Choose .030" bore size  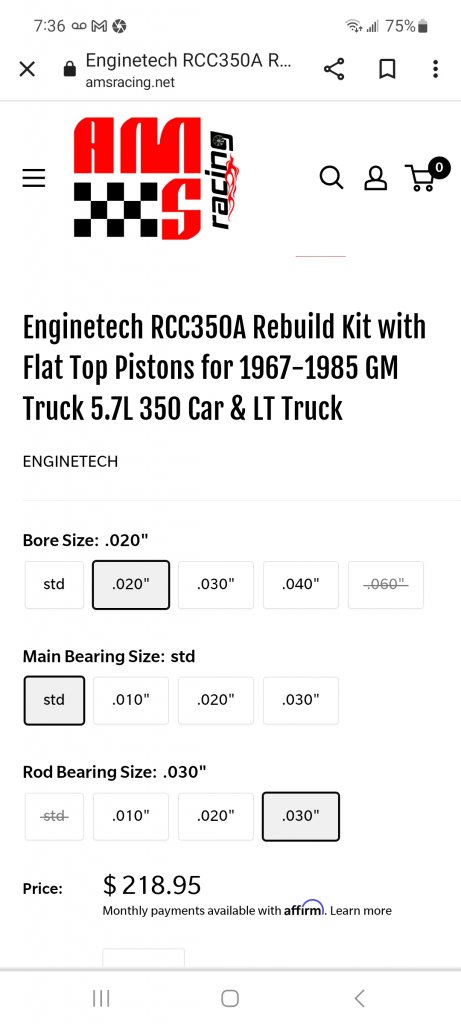pyautogui.click(x=215, y=584)
